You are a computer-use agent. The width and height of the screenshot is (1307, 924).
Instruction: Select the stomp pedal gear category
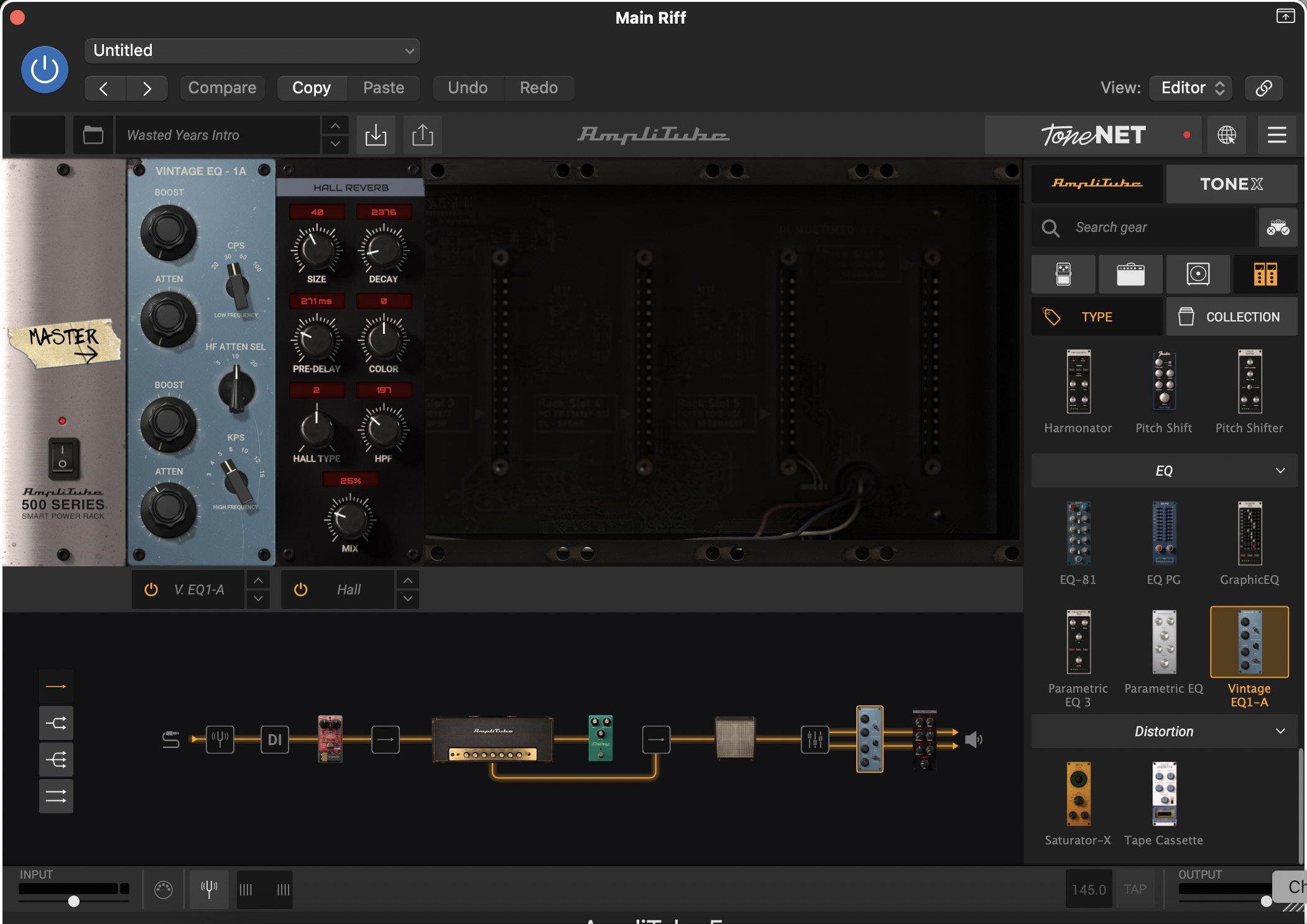point(1063,274)
